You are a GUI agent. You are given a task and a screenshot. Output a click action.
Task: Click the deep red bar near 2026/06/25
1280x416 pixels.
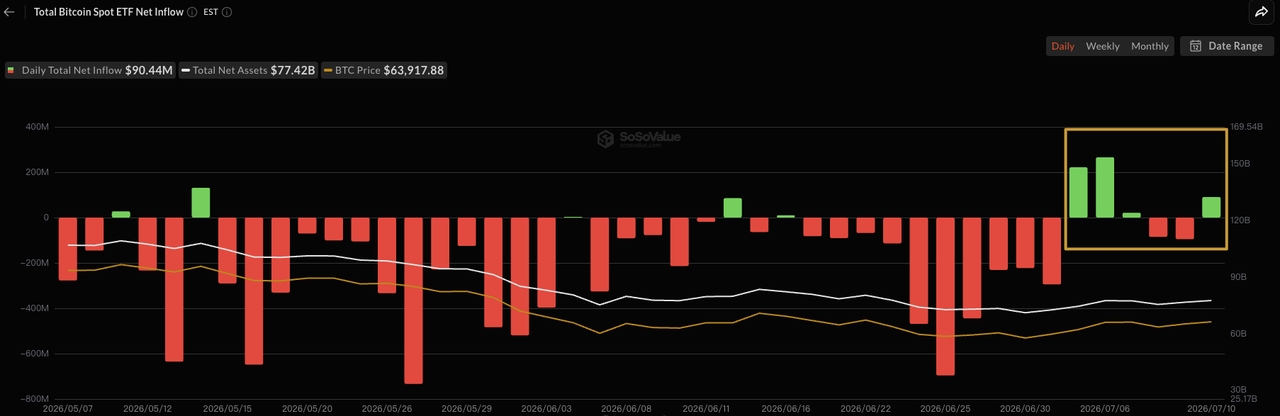(945, 296)
